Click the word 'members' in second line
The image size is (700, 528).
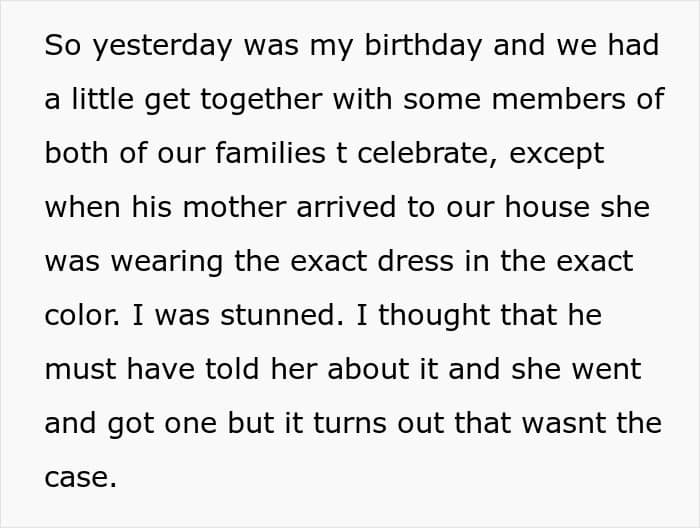[558, 98]
